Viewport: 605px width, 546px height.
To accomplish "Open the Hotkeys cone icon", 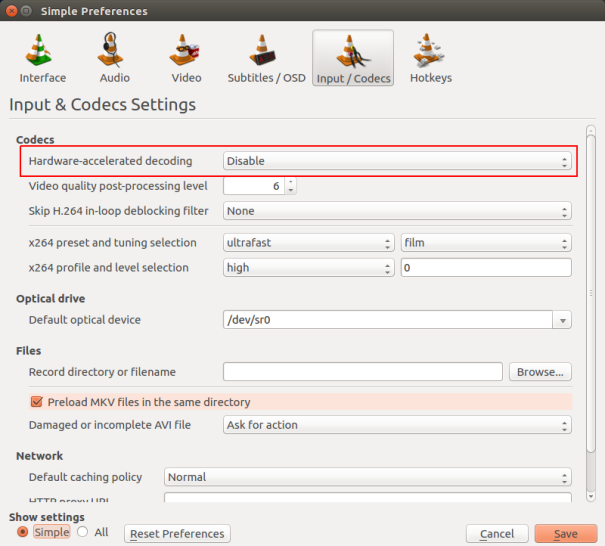I will [x=428, y=49].
